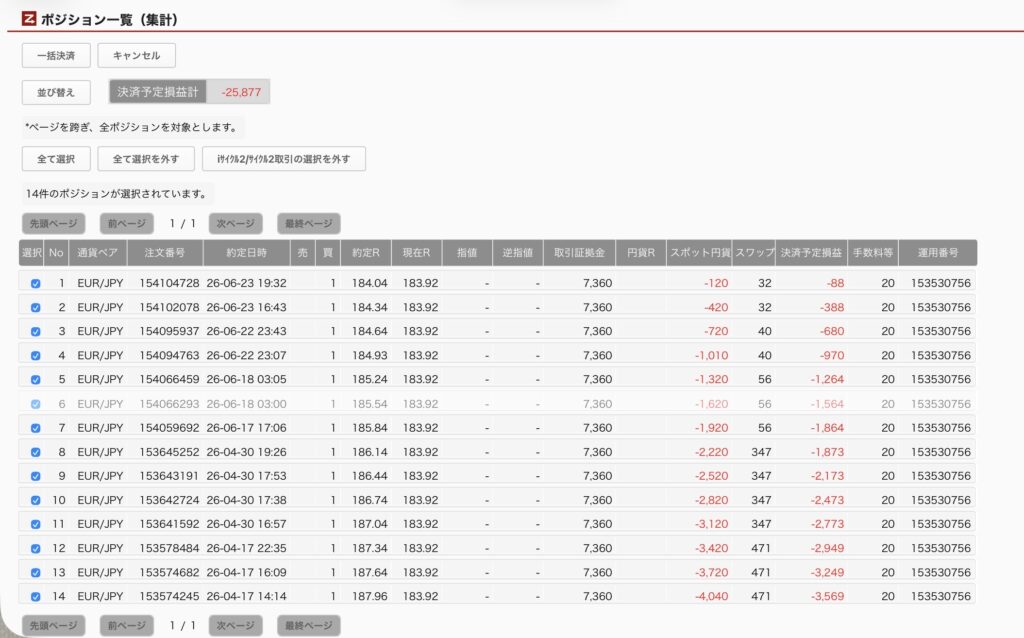The image size is (1024, 638).
Task: Go to 先頭ページ using top pager
Action: [x=54, y=223]
